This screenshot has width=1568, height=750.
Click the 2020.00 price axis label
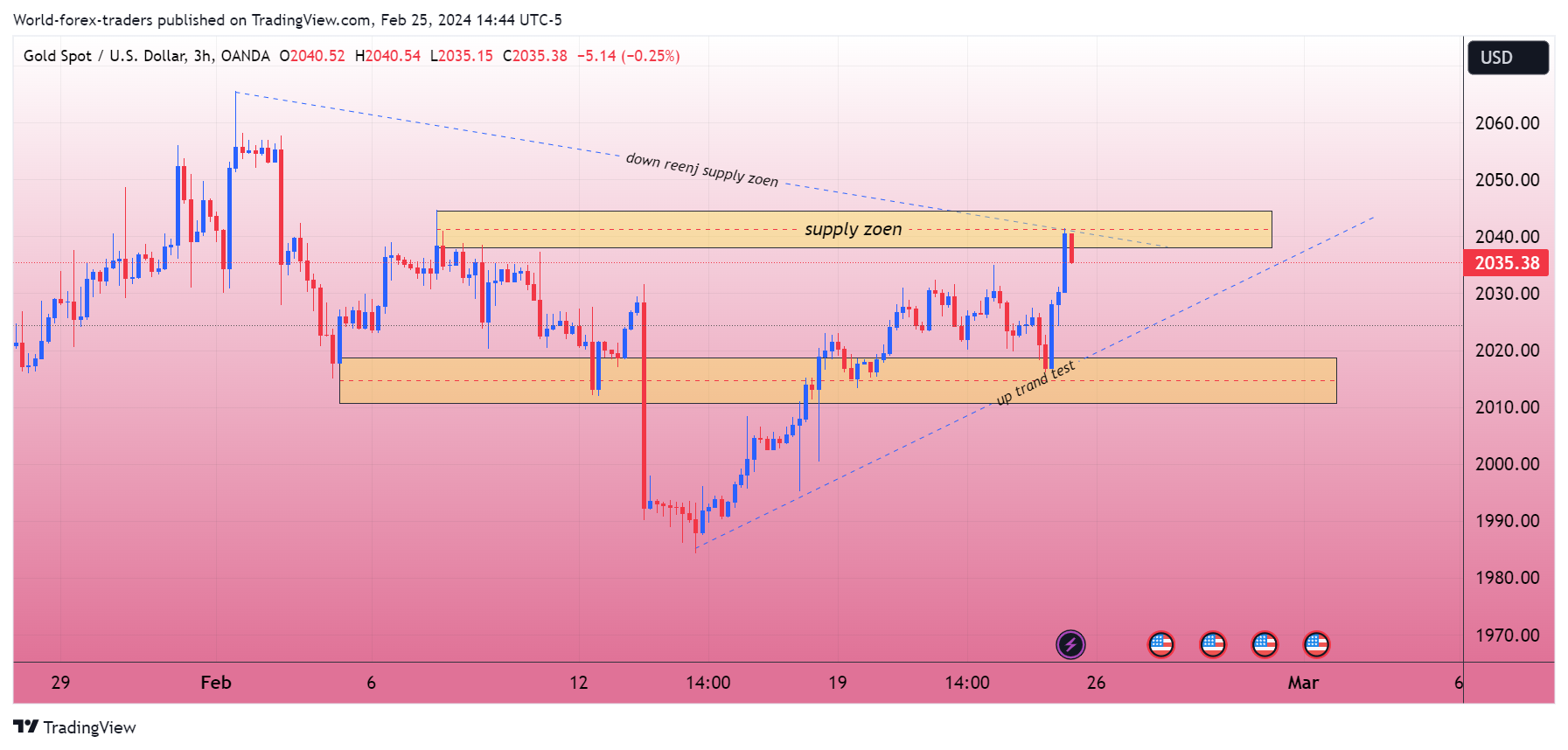click(1507, 351)
